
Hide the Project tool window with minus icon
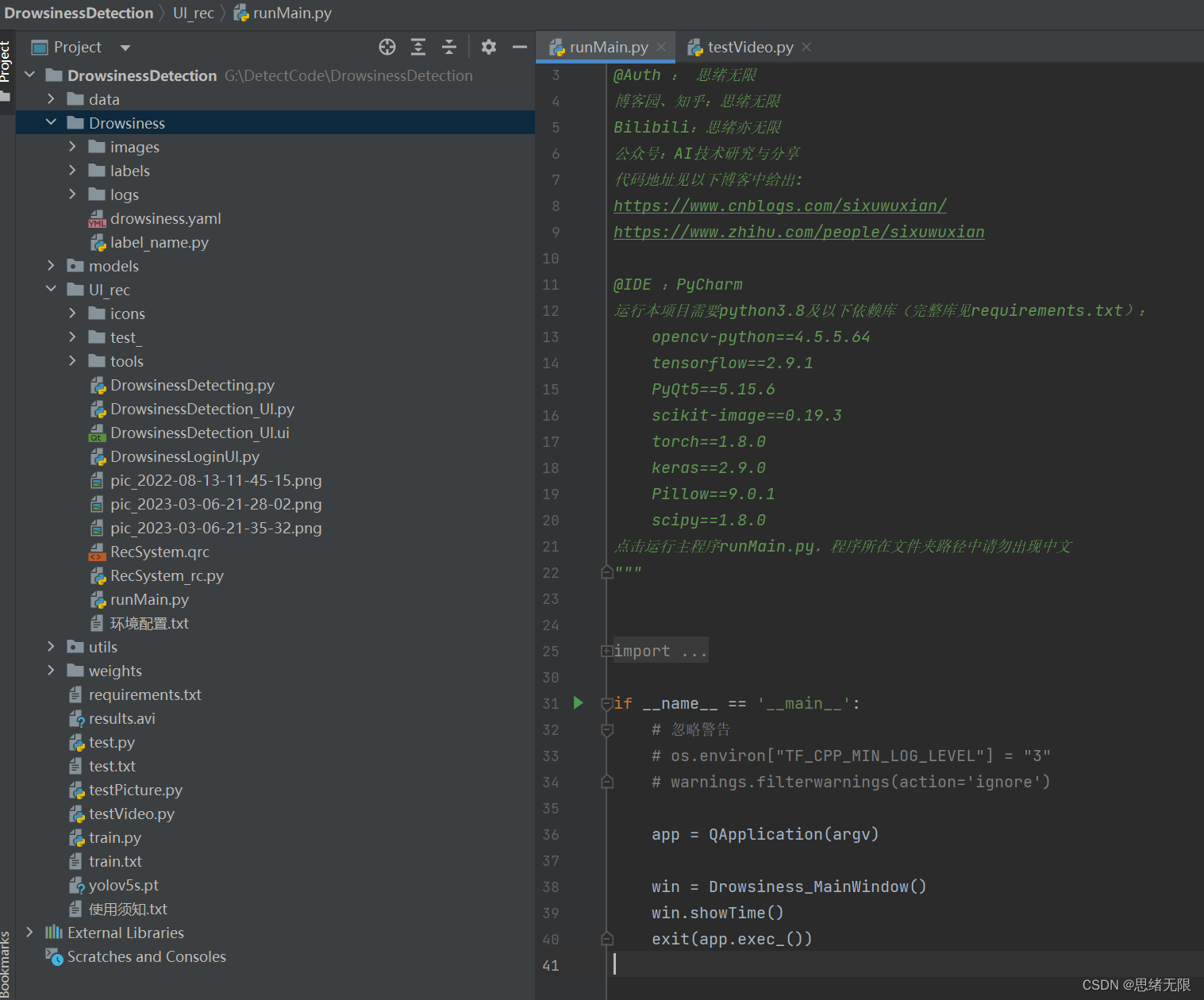520,47
